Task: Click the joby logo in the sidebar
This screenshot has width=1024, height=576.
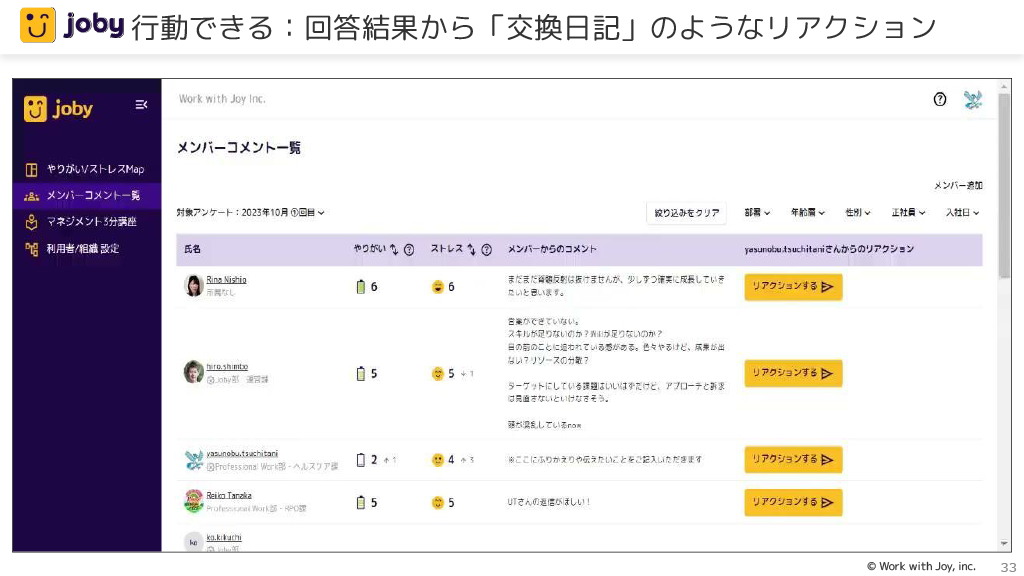Action: 59,108
